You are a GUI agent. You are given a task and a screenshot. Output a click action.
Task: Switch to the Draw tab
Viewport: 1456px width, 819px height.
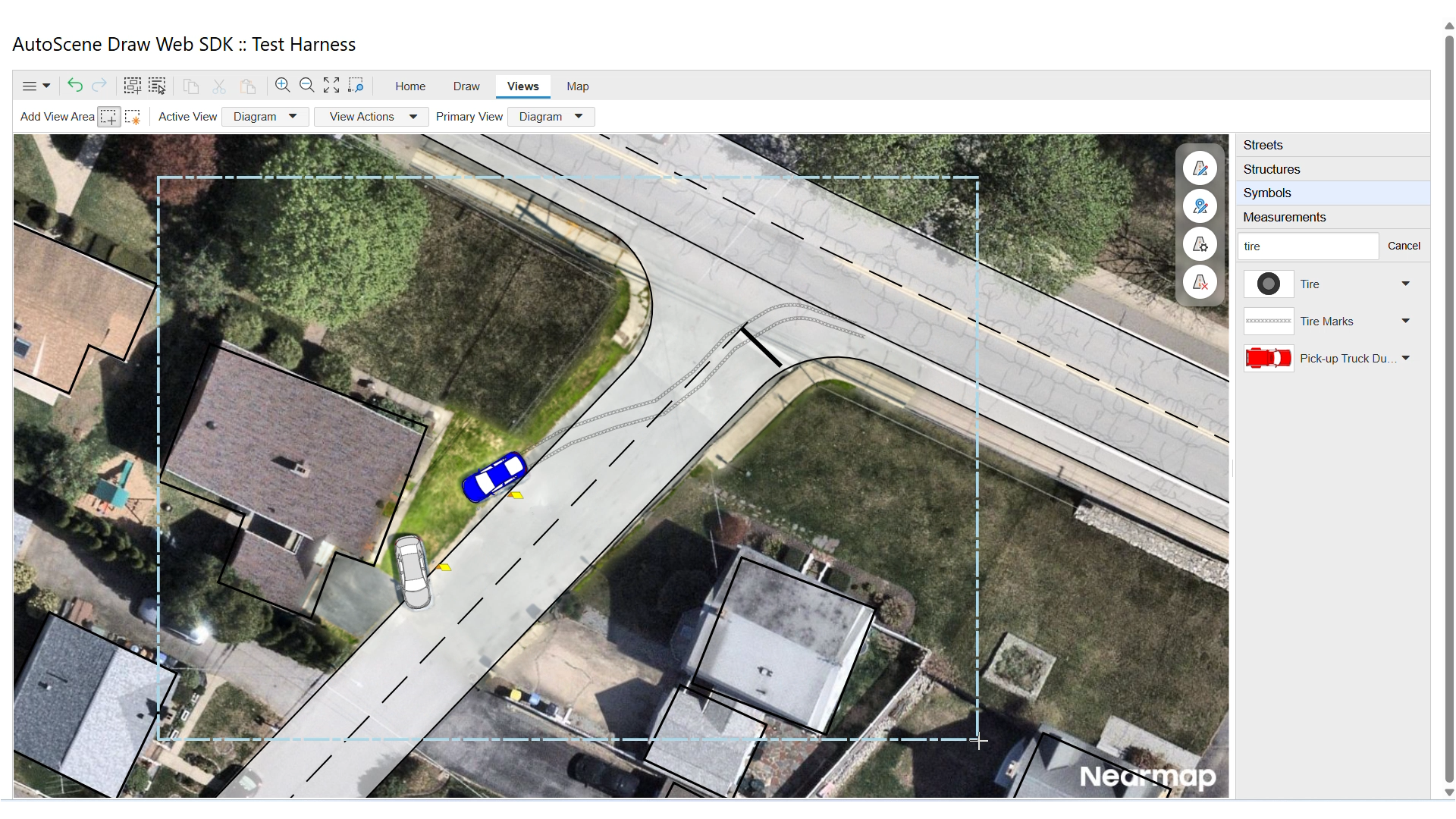coord(466,86)
